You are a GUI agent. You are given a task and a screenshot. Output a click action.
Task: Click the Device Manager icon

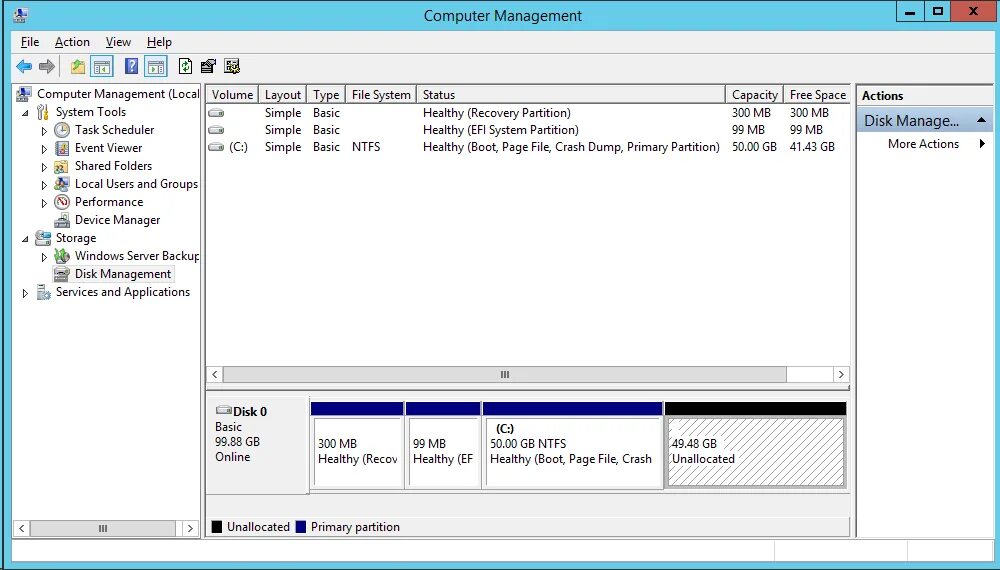click(62, 220)
